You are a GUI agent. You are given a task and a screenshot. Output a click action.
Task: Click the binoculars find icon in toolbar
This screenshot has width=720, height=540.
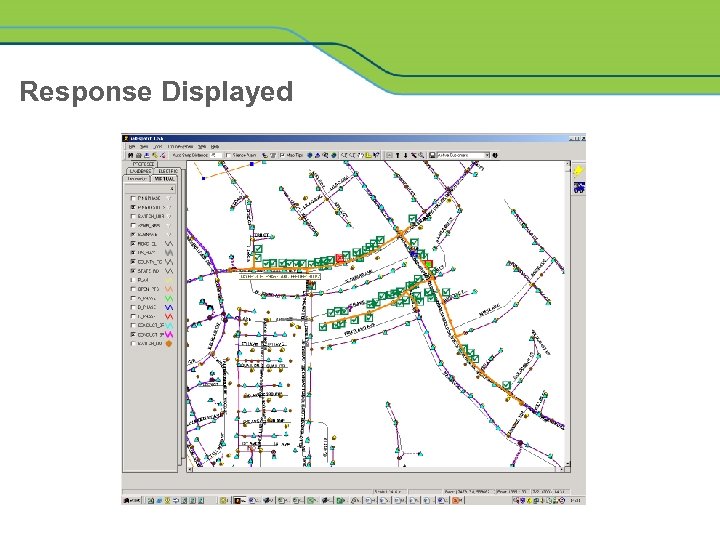(131, 155)
